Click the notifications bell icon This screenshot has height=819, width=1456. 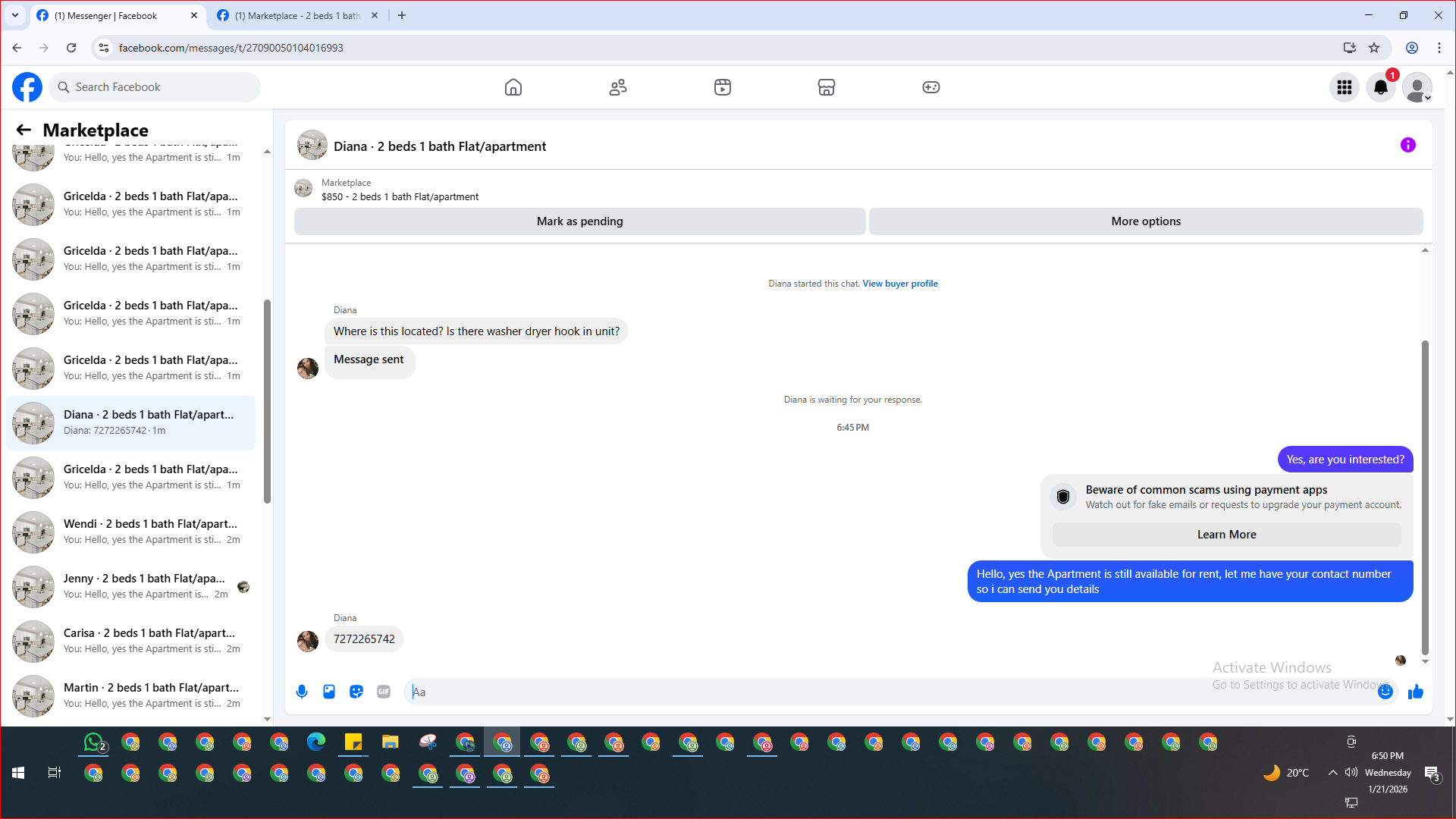click(1381, 87)
